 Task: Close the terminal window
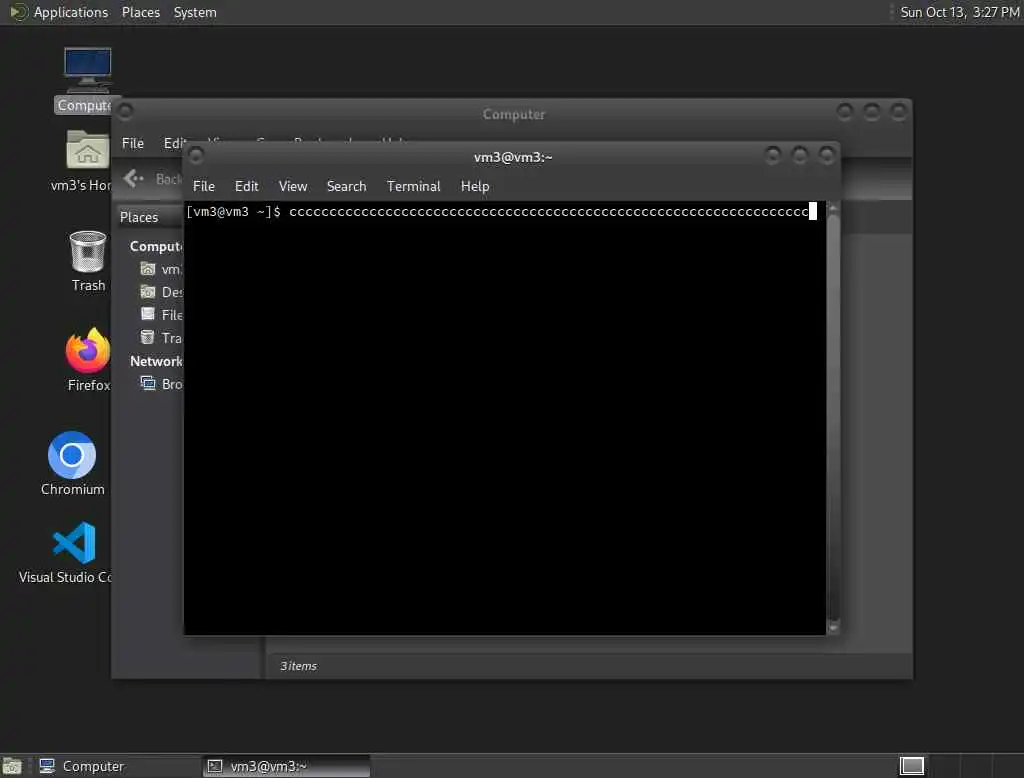pyautogui.click(x=826, y=155)
